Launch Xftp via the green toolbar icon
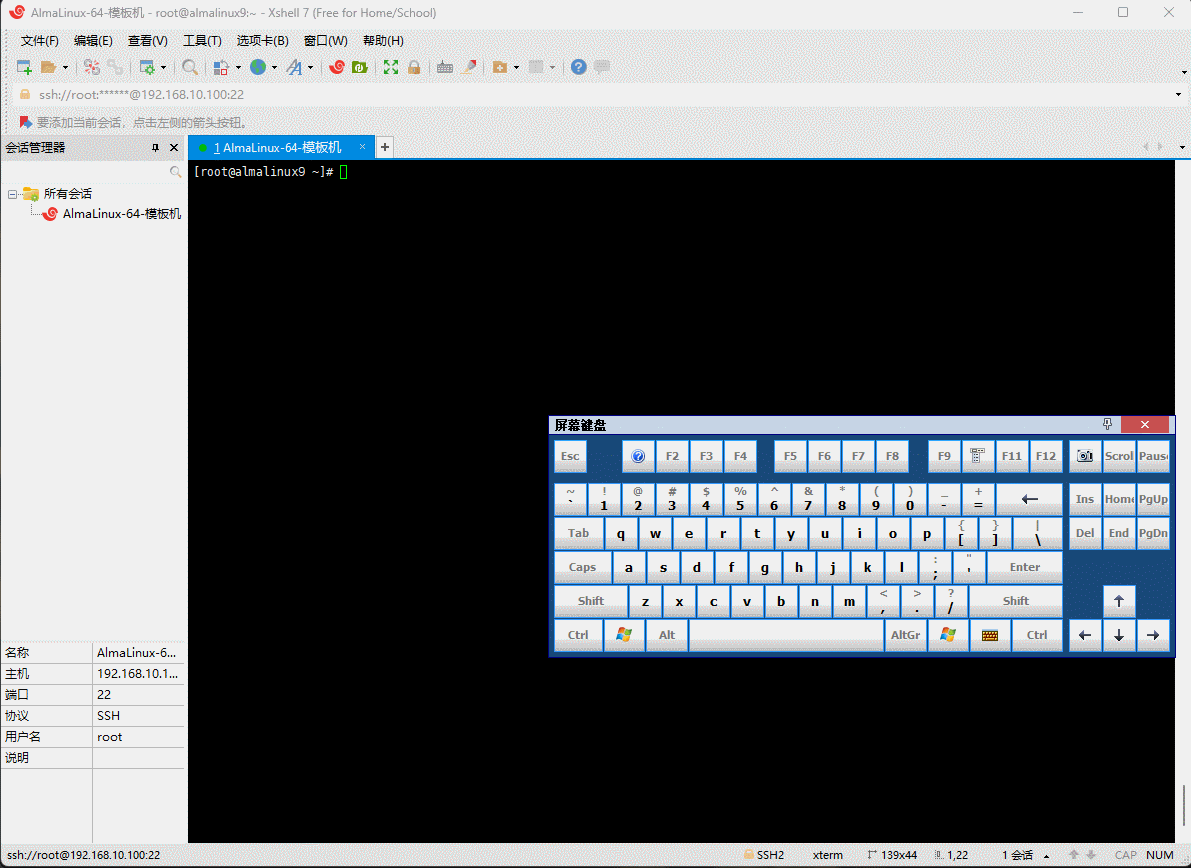The image size is (1191, 868). point(360,67)
